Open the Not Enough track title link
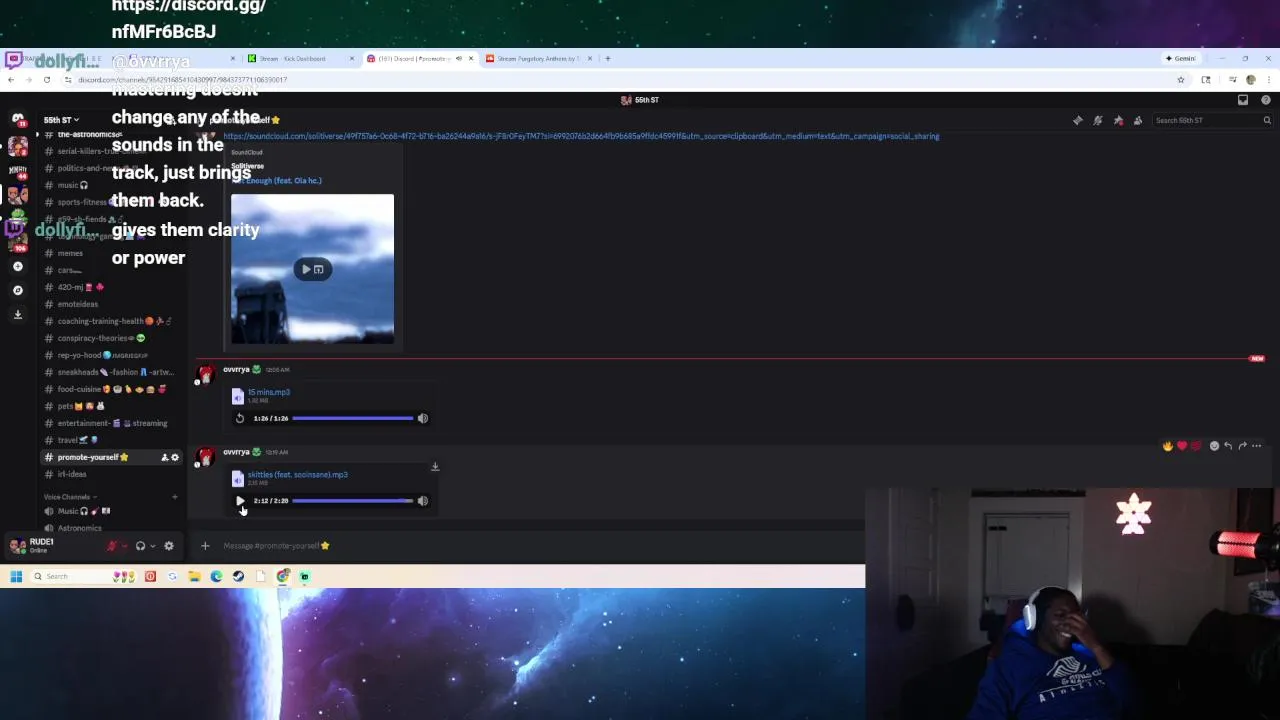Image resolution: width=1280 pixels, height=720 pixels. [x=277, y=181]
